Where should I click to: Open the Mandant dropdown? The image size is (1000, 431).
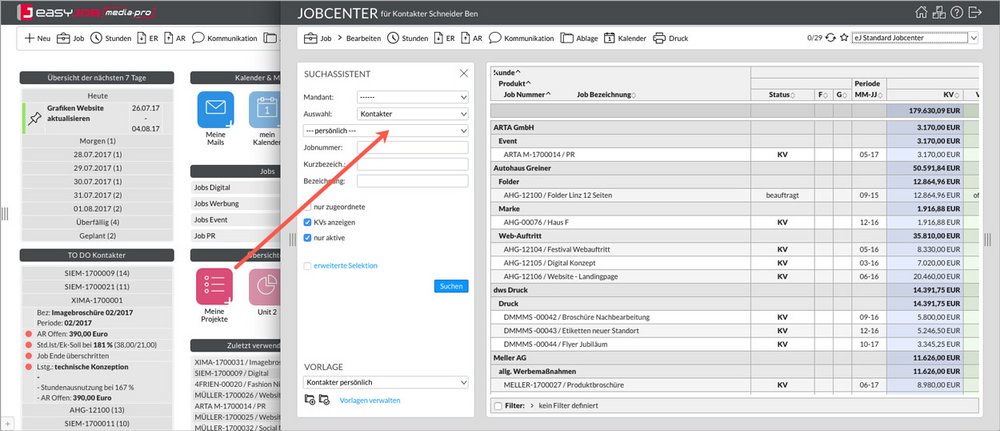pos(412,97)
